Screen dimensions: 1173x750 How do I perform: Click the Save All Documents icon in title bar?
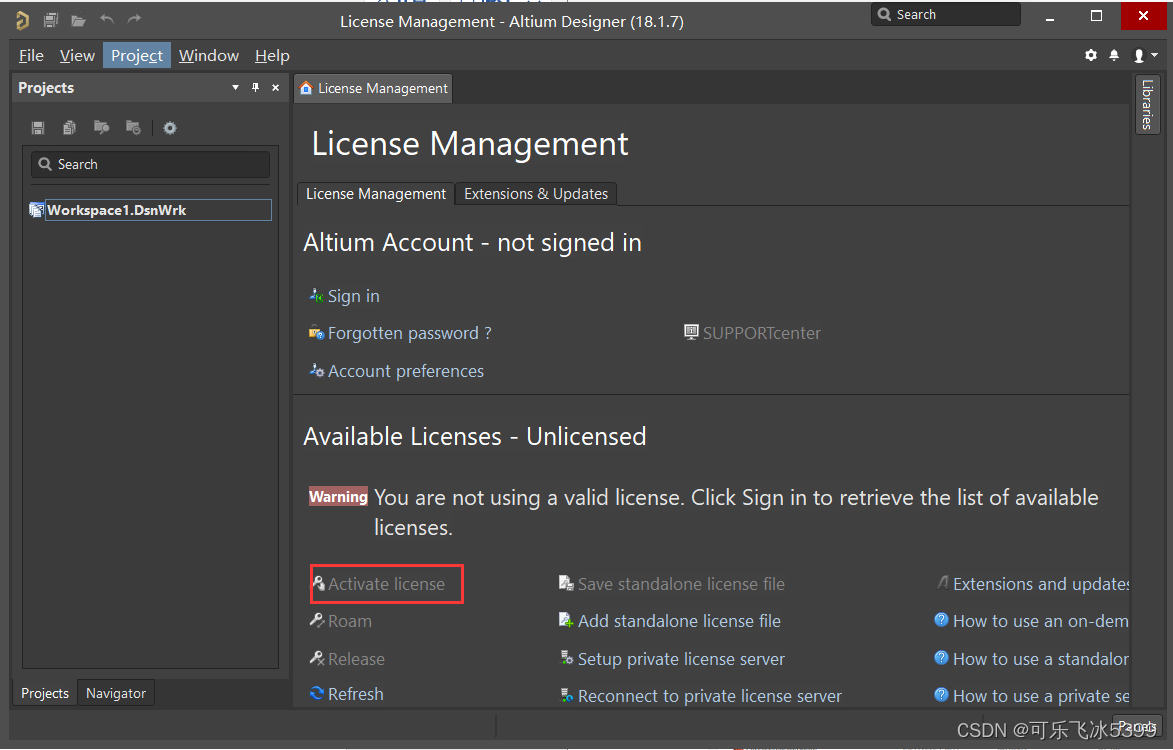(51, 20)
